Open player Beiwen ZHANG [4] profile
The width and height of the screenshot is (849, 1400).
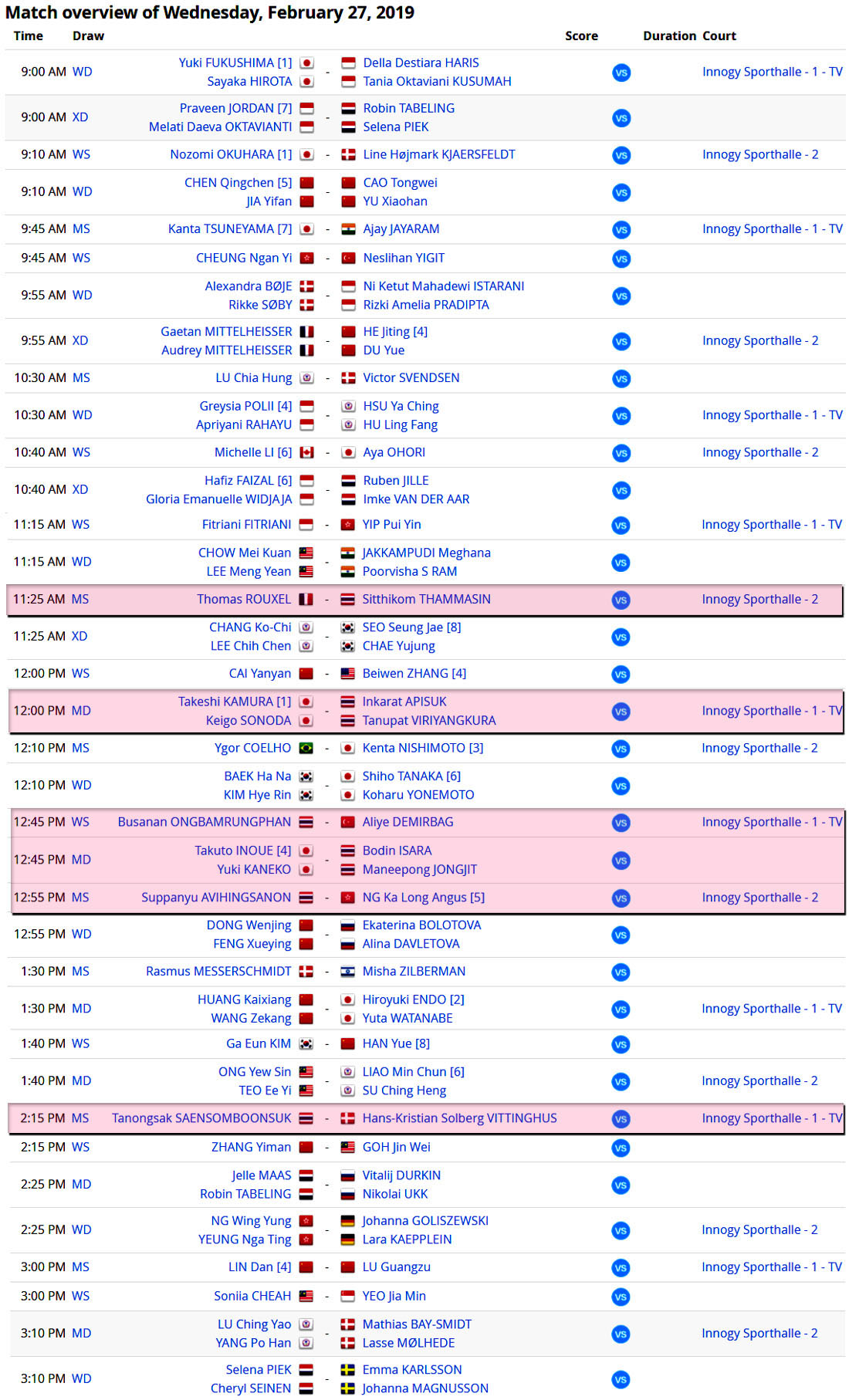[414, 673]
